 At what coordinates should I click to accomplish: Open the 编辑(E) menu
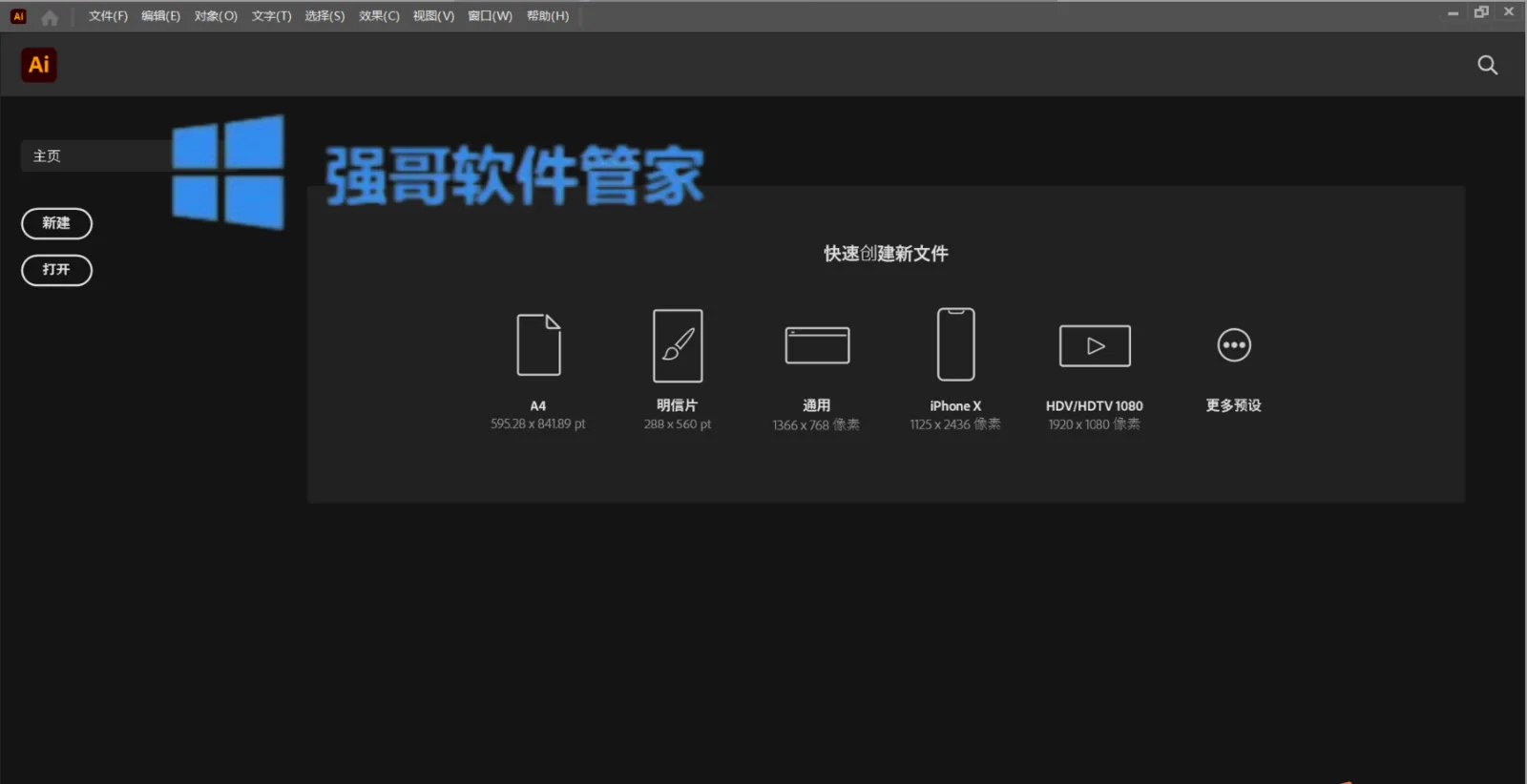160,16
